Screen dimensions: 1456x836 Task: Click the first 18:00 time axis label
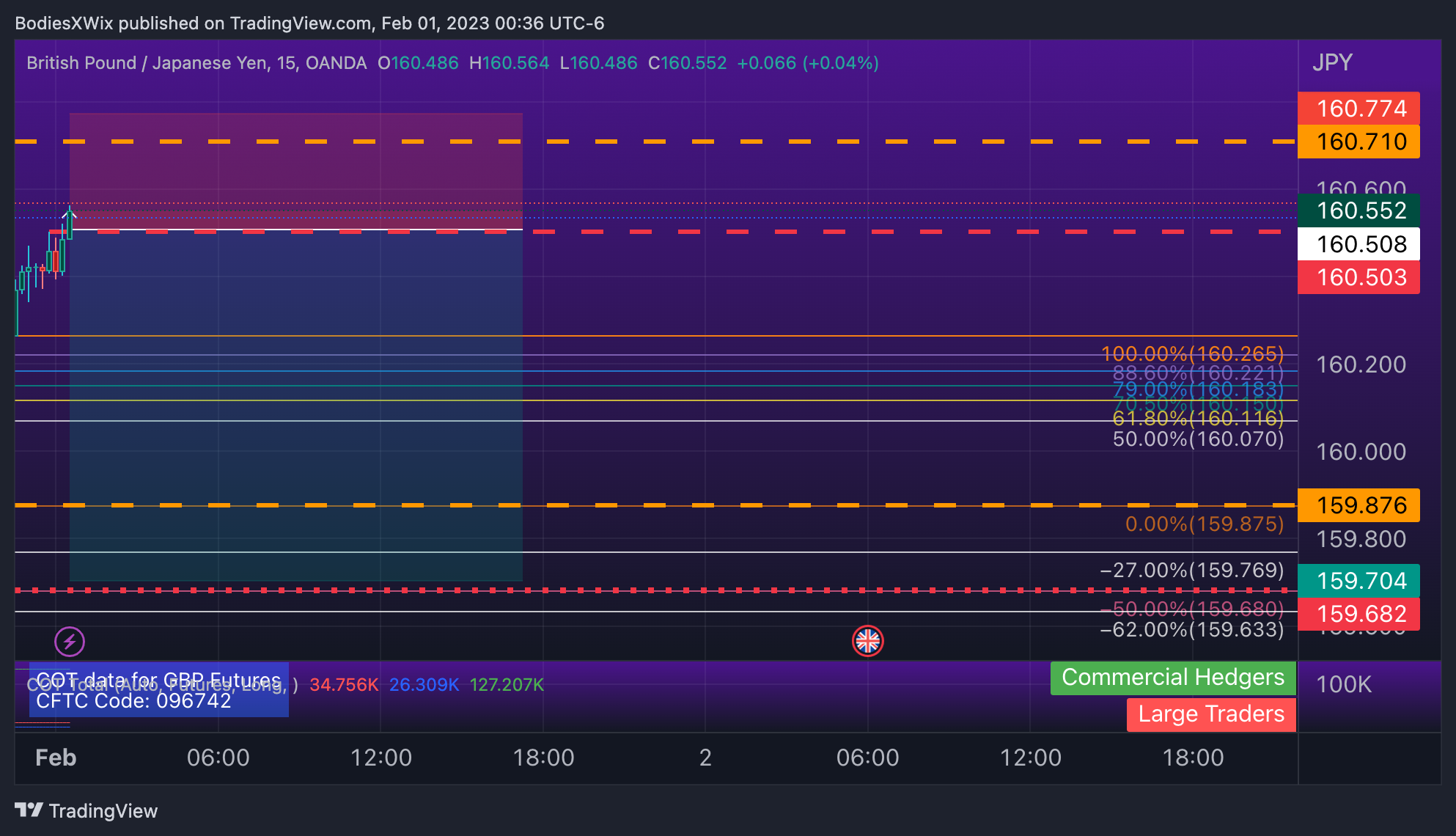(543, 758)
